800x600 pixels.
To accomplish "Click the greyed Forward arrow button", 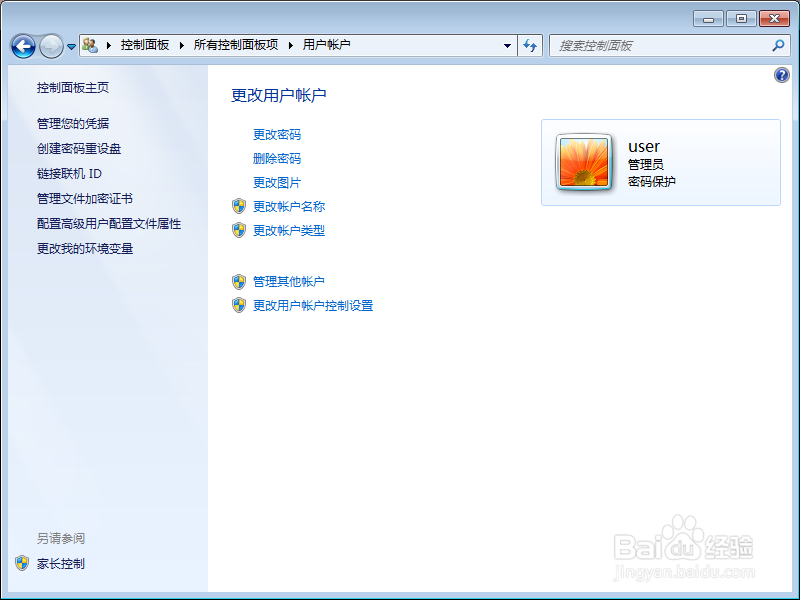I will coord(51,46).
